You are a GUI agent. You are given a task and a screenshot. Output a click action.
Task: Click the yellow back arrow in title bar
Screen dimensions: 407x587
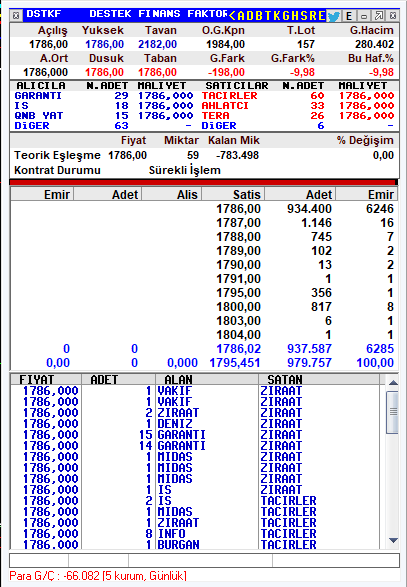click(x=232, y=15)
